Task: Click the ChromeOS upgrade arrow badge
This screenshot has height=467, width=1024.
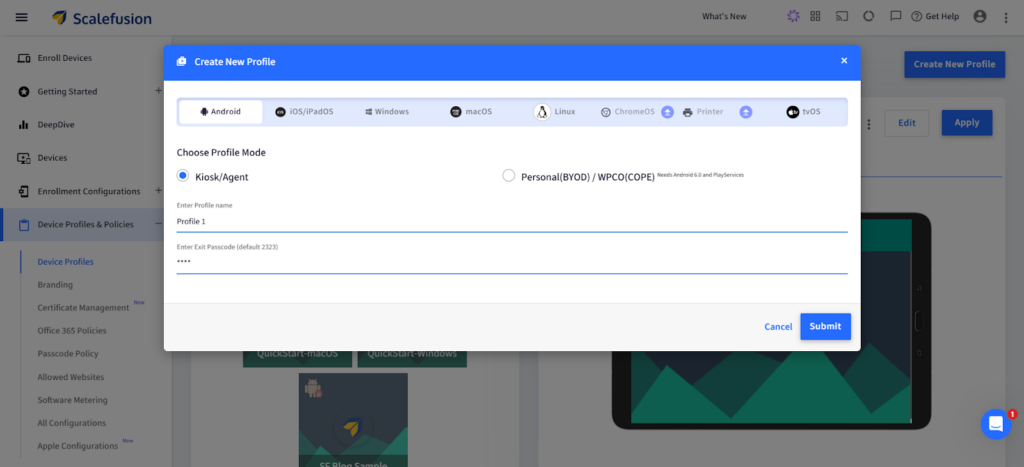Action: pos(667,112)
